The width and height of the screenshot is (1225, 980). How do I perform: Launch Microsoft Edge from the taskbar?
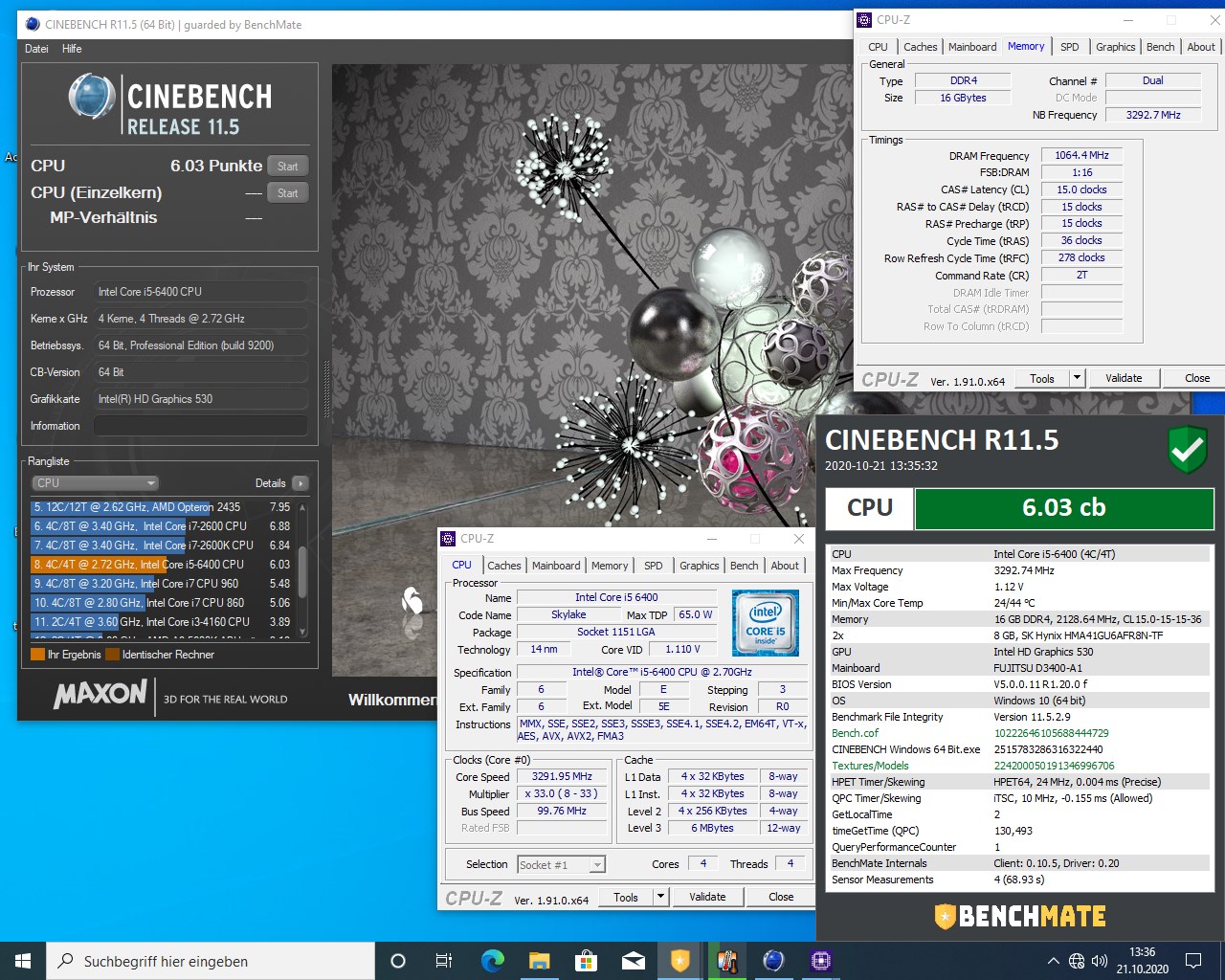pos(492,961)
